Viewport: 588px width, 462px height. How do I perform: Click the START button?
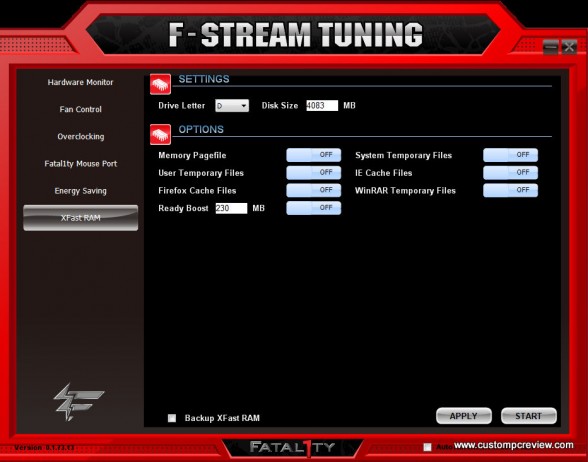pyautogui.click(x=529, y=416)
